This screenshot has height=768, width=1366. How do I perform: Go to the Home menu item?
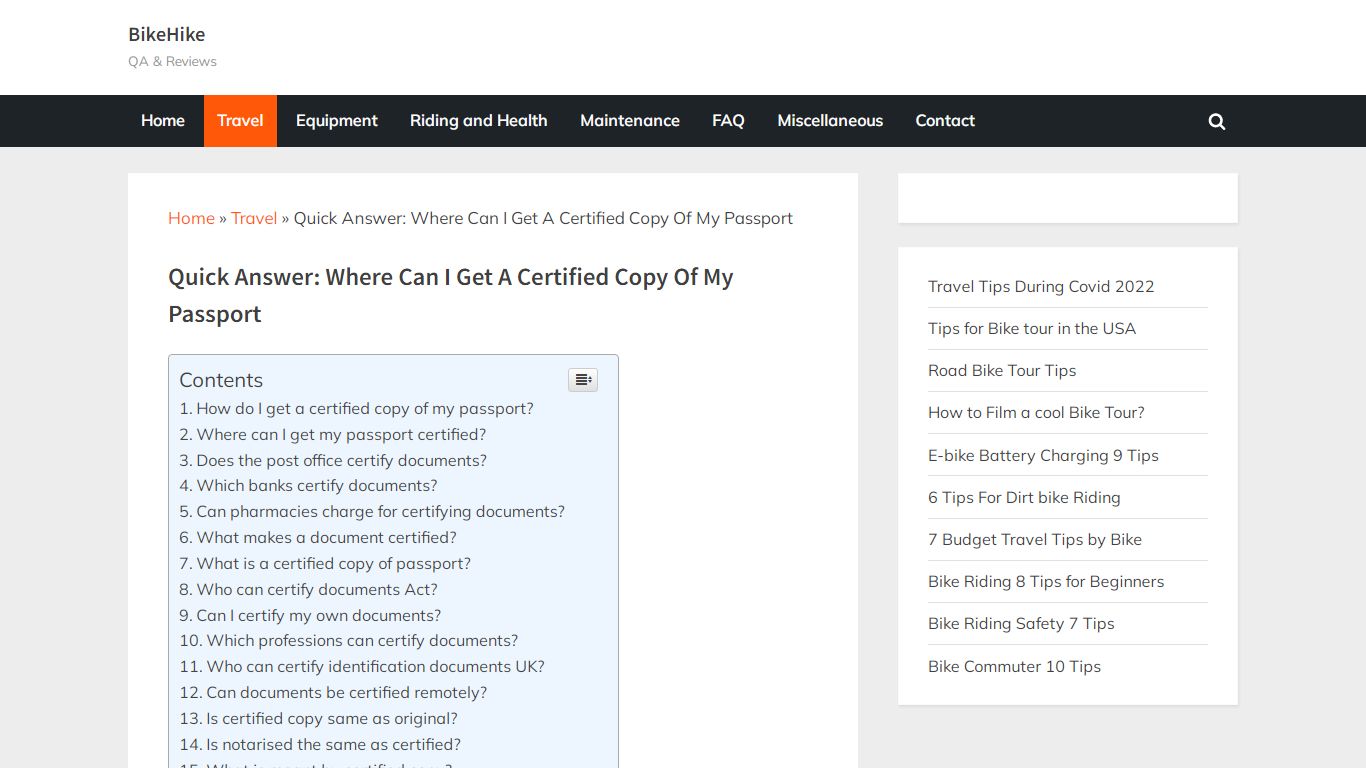coord(163,121)
